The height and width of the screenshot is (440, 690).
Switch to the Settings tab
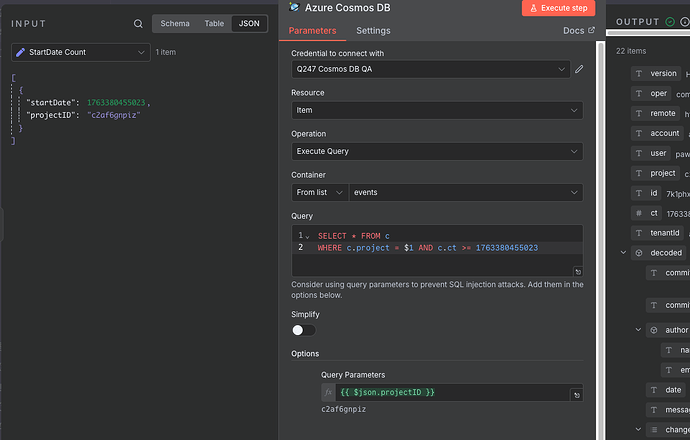click(373, 31)
